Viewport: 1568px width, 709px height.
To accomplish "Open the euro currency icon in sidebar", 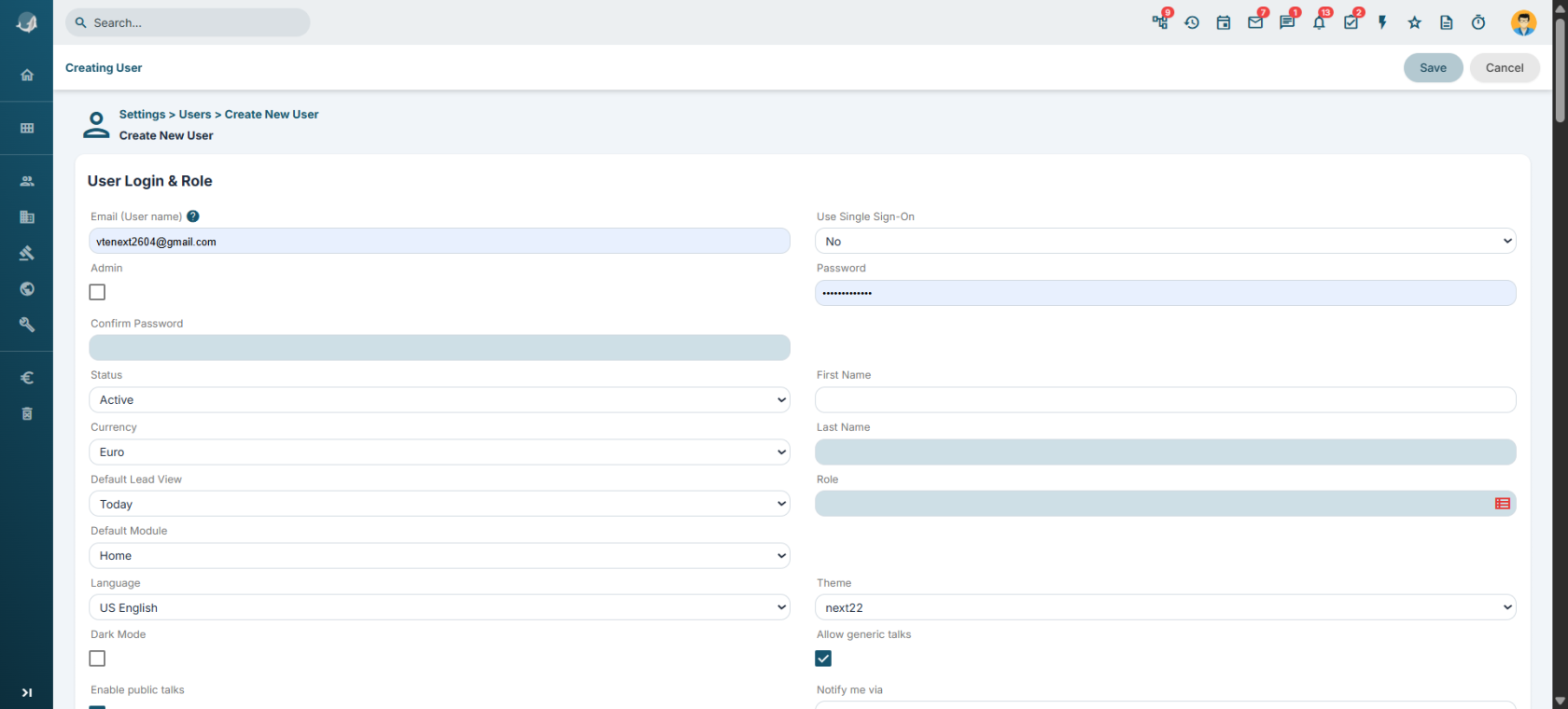I will point(27,378).
